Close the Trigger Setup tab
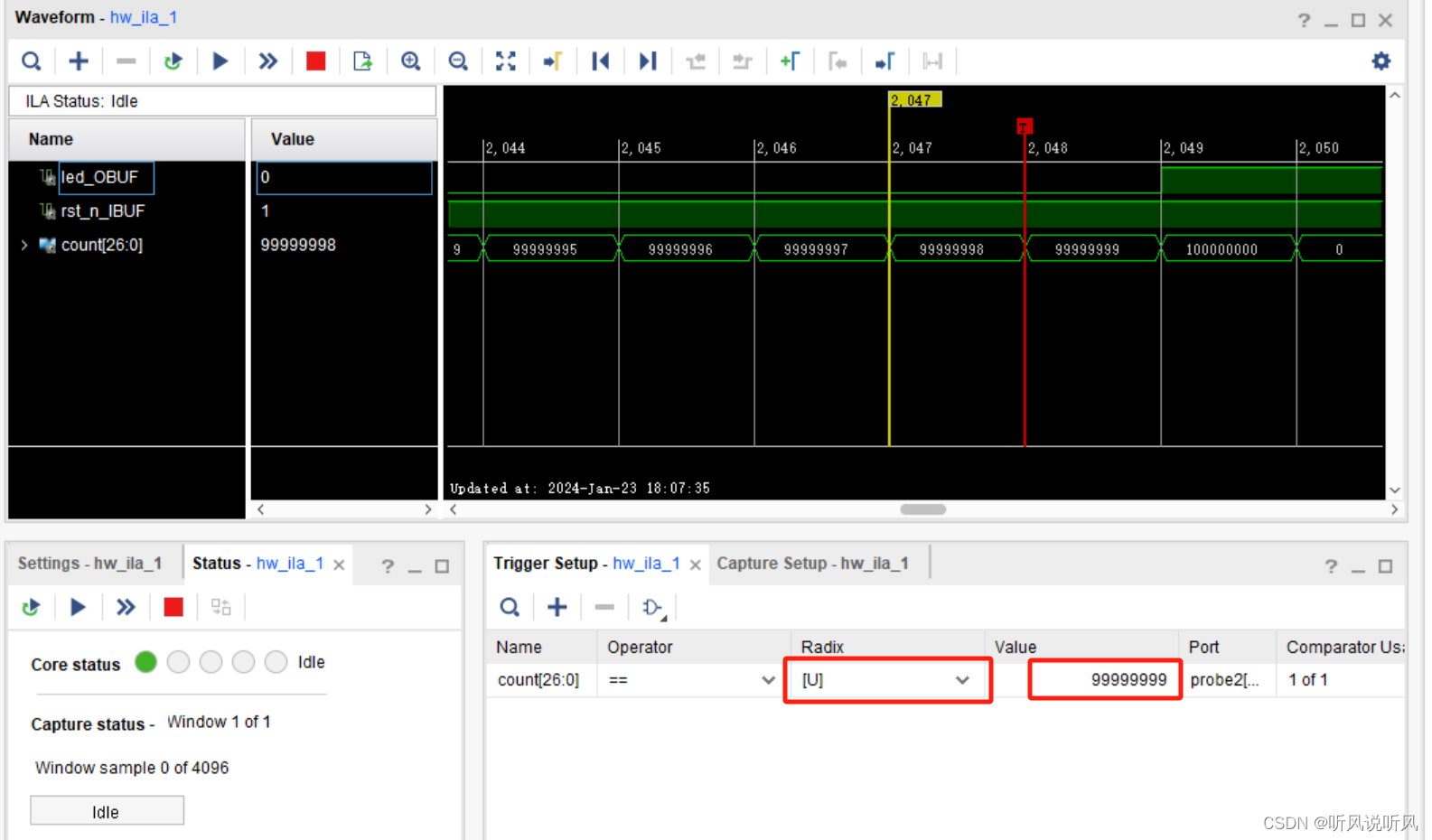 696,565
